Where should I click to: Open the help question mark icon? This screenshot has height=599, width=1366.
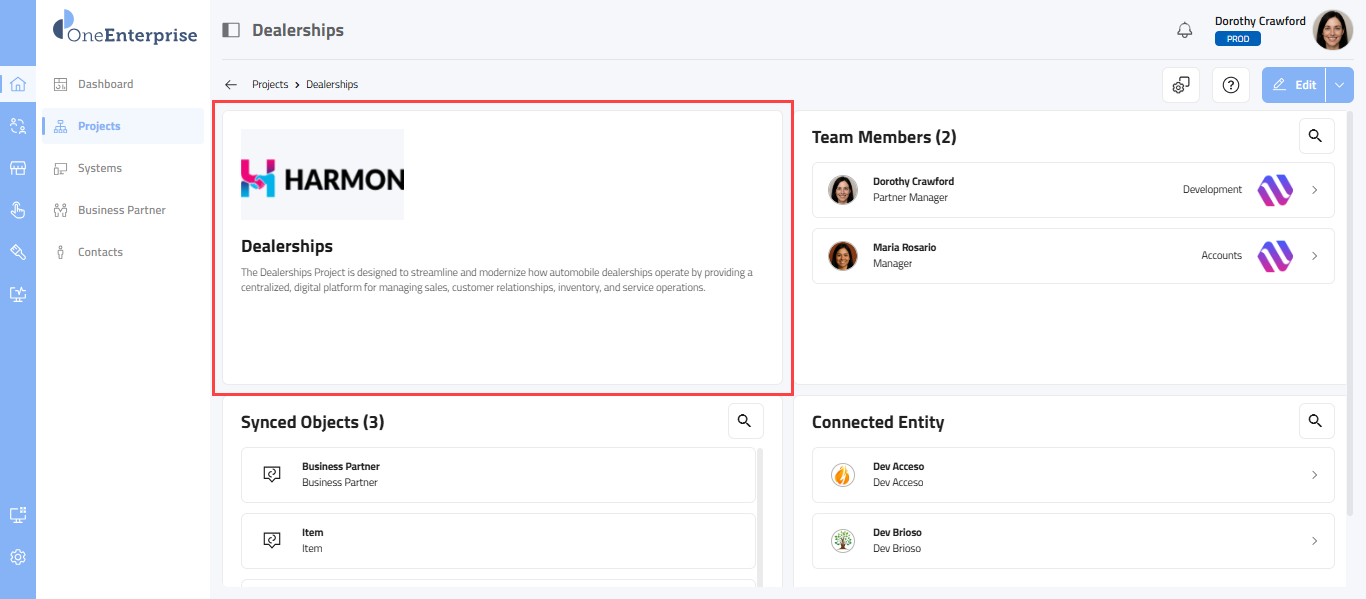pyautogui.click(x=1230, y=85)
